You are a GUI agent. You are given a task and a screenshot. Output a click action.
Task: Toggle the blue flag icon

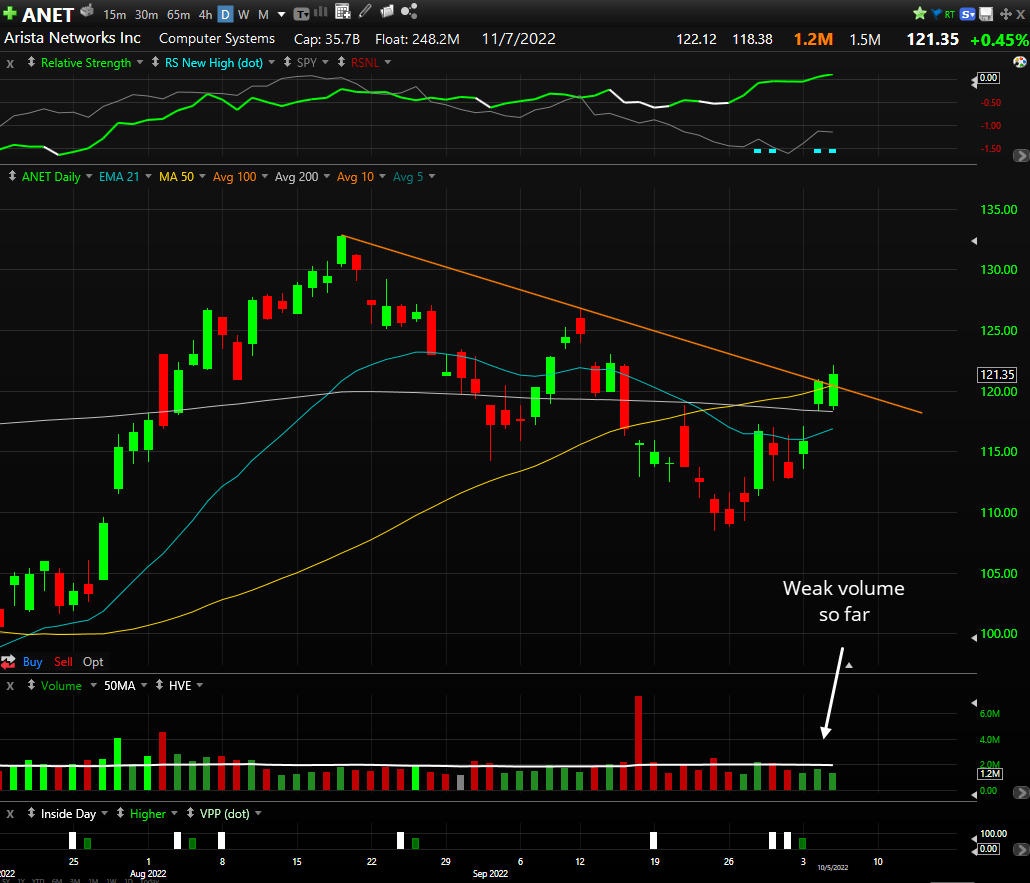pyautogui.click(x=937, y=14)
